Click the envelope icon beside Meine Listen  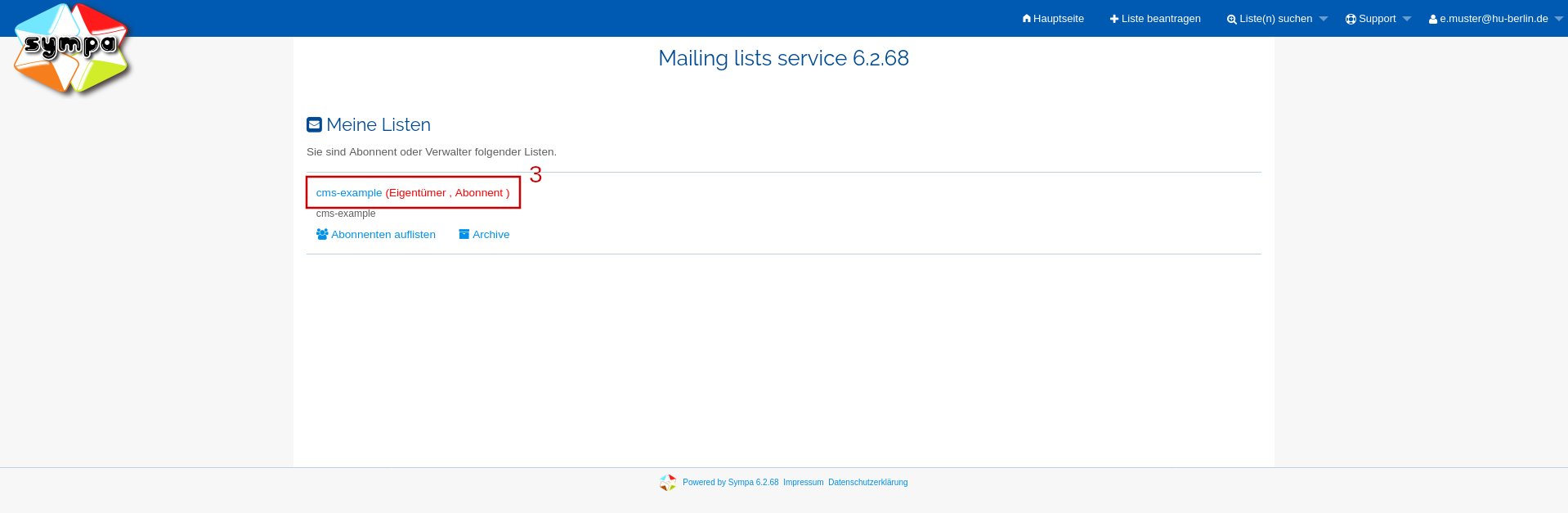pos(314,124)
